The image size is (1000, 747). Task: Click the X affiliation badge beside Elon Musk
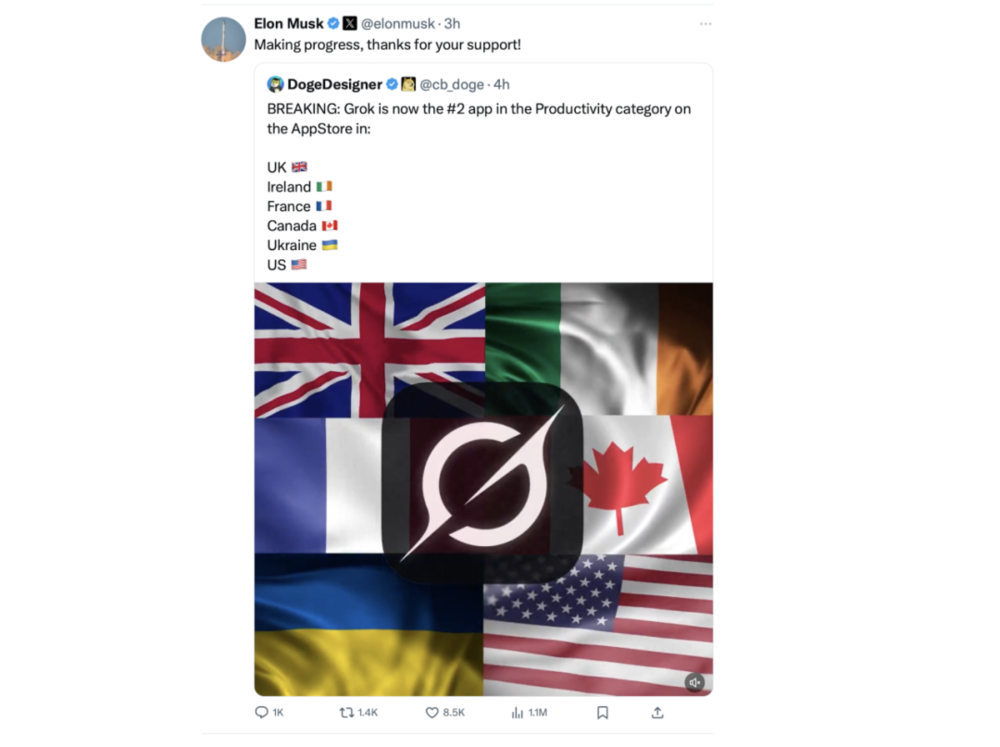tap(350, 24)
